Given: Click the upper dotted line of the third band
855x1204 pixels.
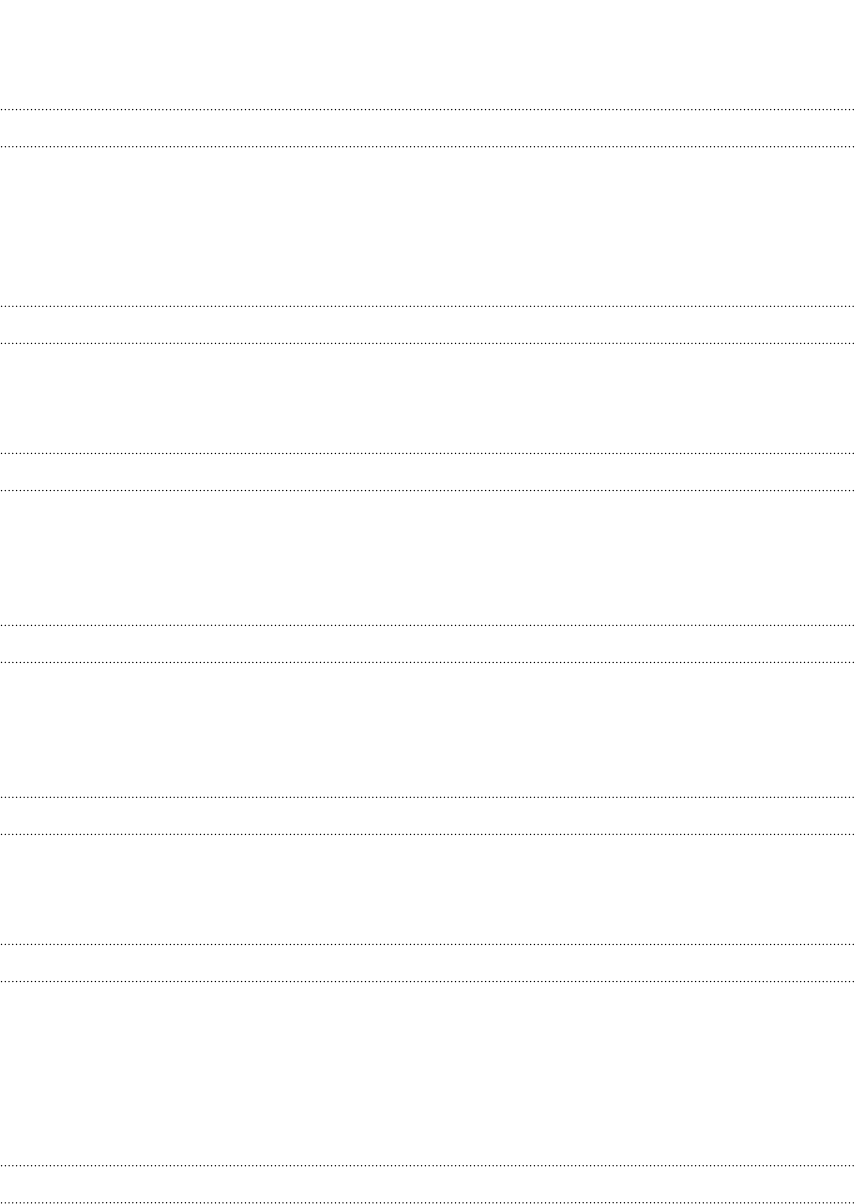Looking at the screenshot, I should tap(427, 454).
